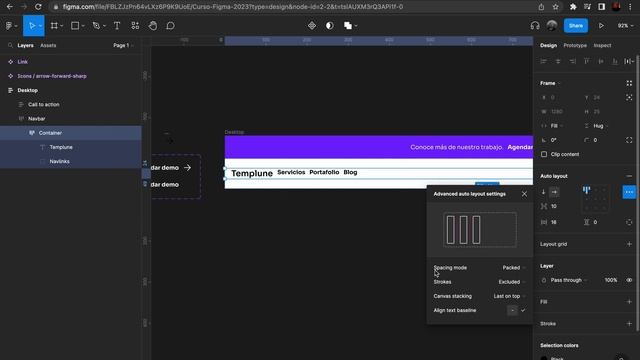Screen dimensions: 640x360
Task: Select the Text tool
Action: [117, 26]
